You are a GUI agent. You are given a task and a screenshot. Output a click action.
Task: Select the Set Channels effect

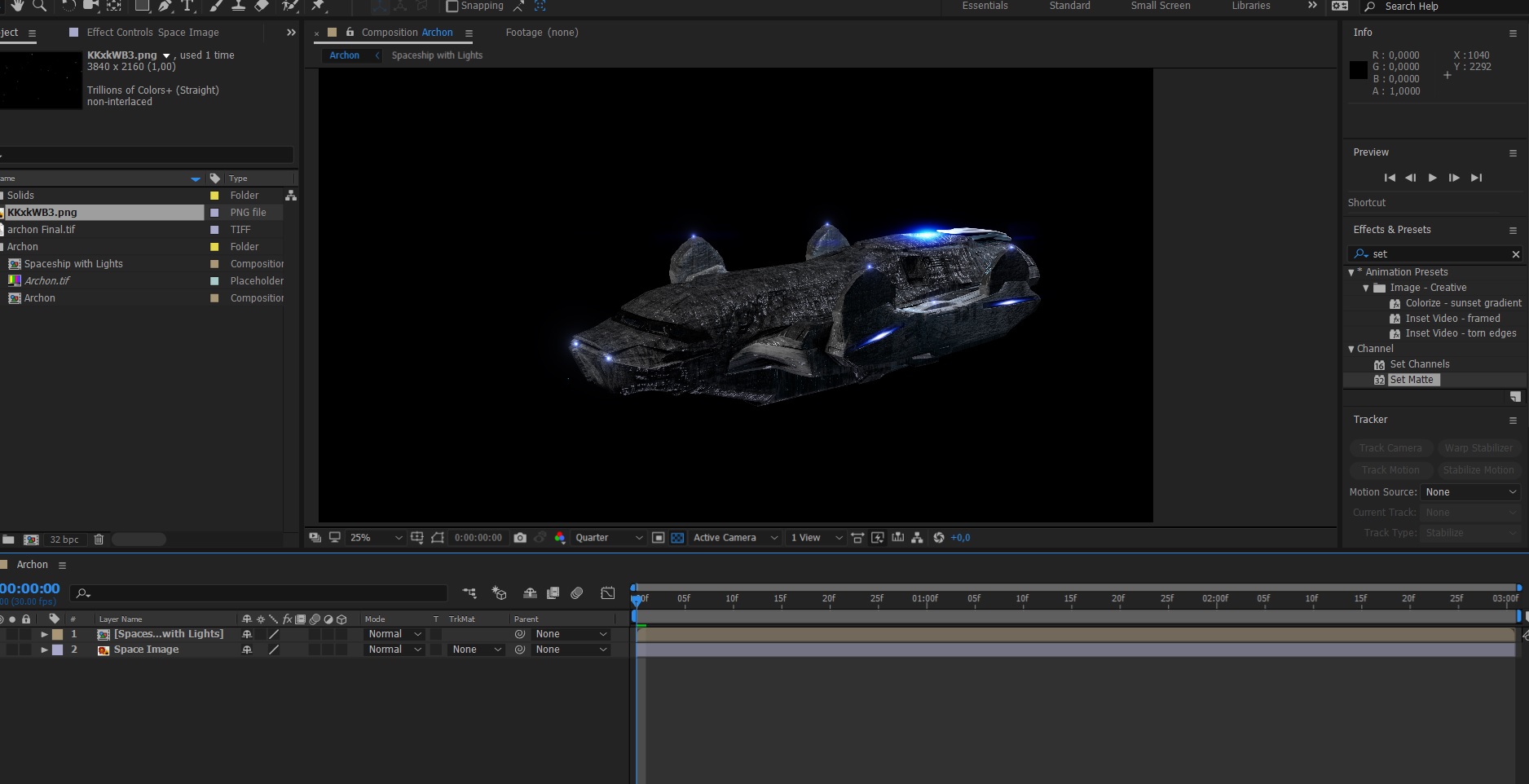pos(1419,364)
